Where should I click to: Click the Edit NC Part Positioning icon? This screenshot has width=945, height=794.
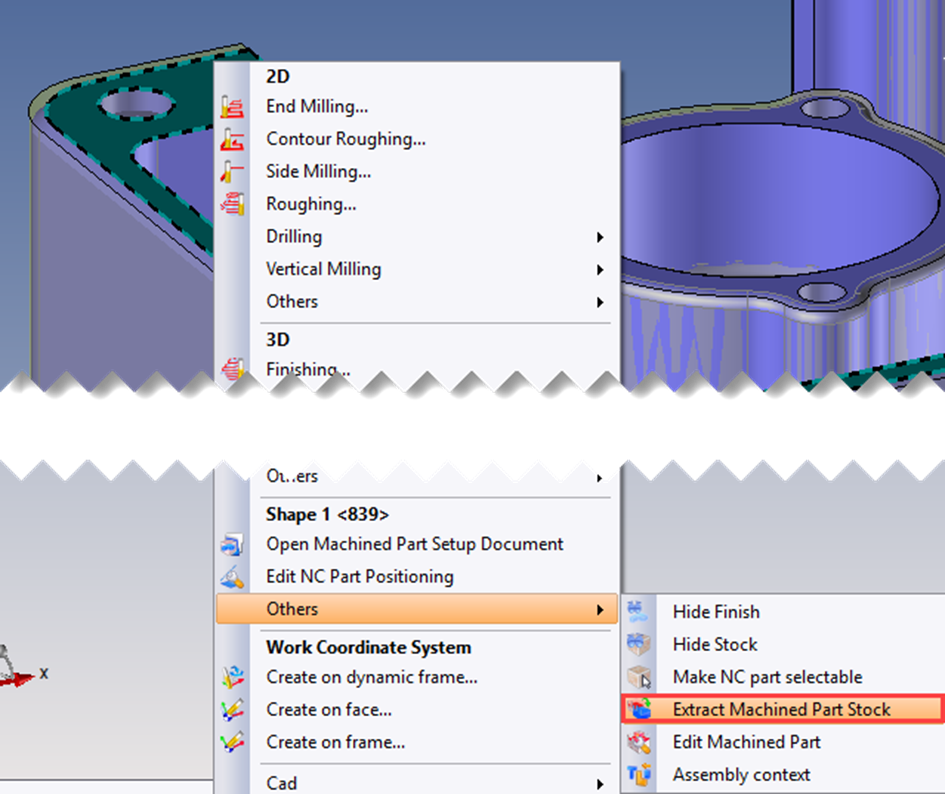coord(232,577)
